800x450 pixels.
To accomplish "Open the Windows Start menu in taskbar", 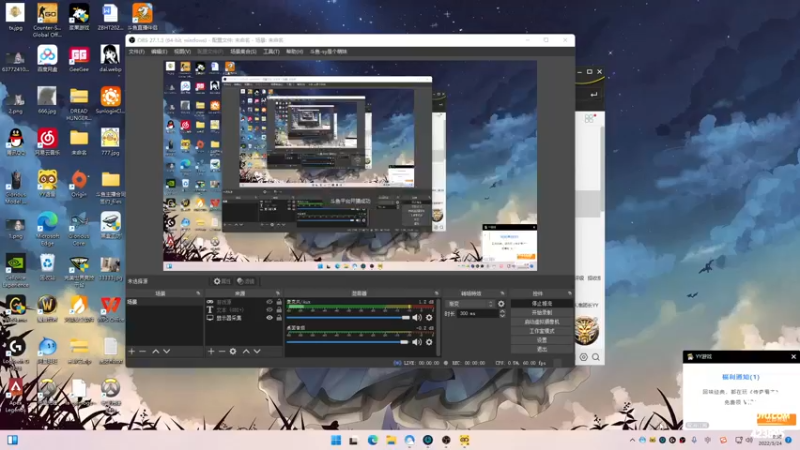I will (336, 440).
